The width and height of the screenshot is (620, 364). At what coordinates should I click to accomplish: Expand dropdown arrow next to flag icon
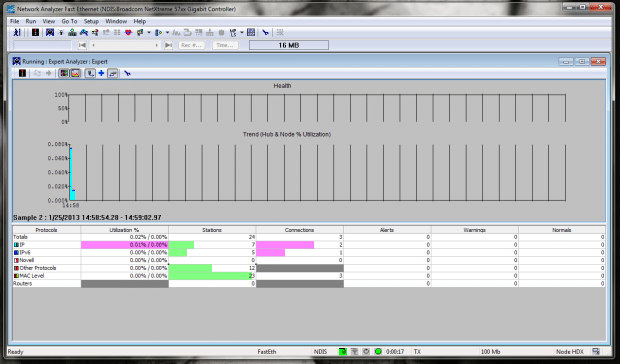pyautogui.click(x=167, y=32)
